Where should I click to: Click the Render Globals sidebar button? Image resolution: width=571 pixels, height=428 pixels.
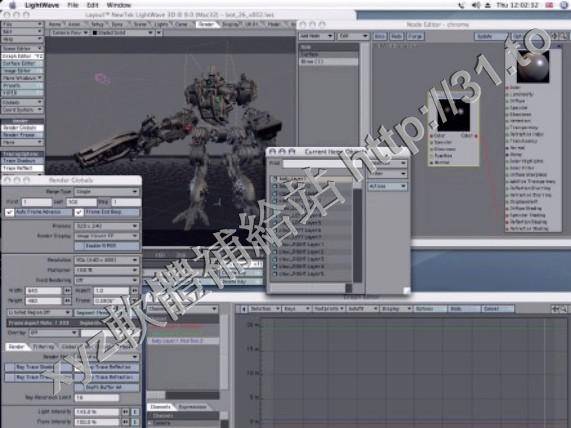(x=22, y=128)
